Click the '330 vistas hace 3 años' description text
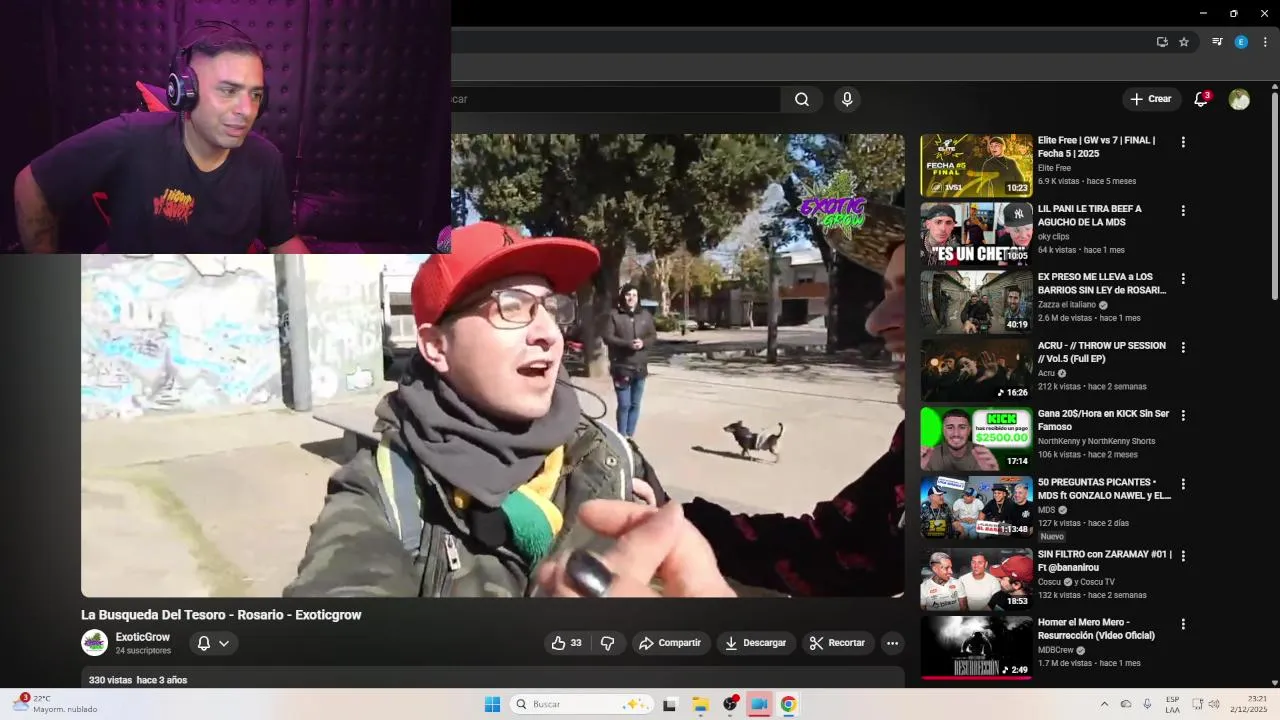Screen dimensions: 1280x720 click(138, 680)
